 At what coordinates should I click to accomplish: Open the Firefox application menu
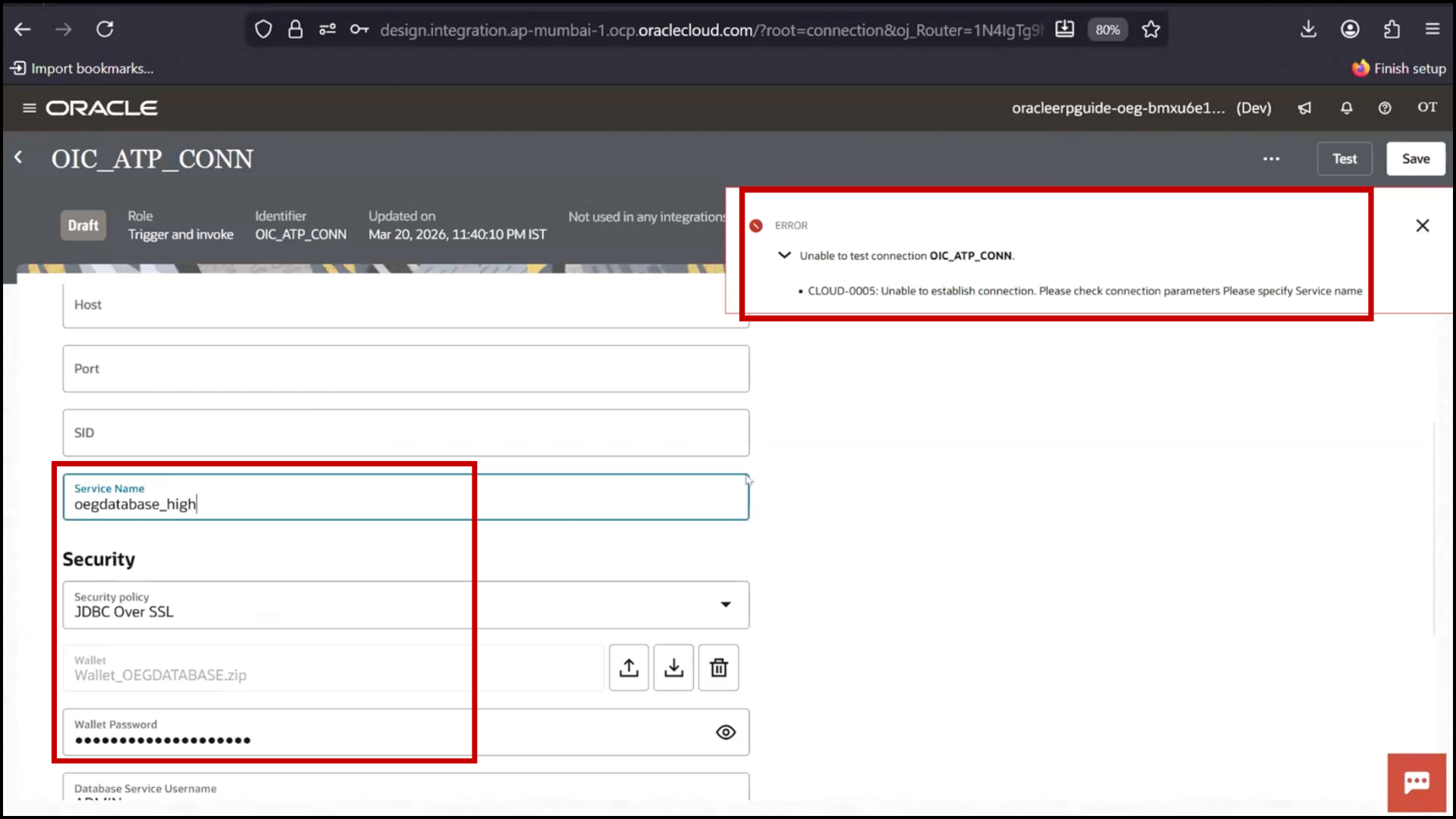click(x=1432, y=30)
